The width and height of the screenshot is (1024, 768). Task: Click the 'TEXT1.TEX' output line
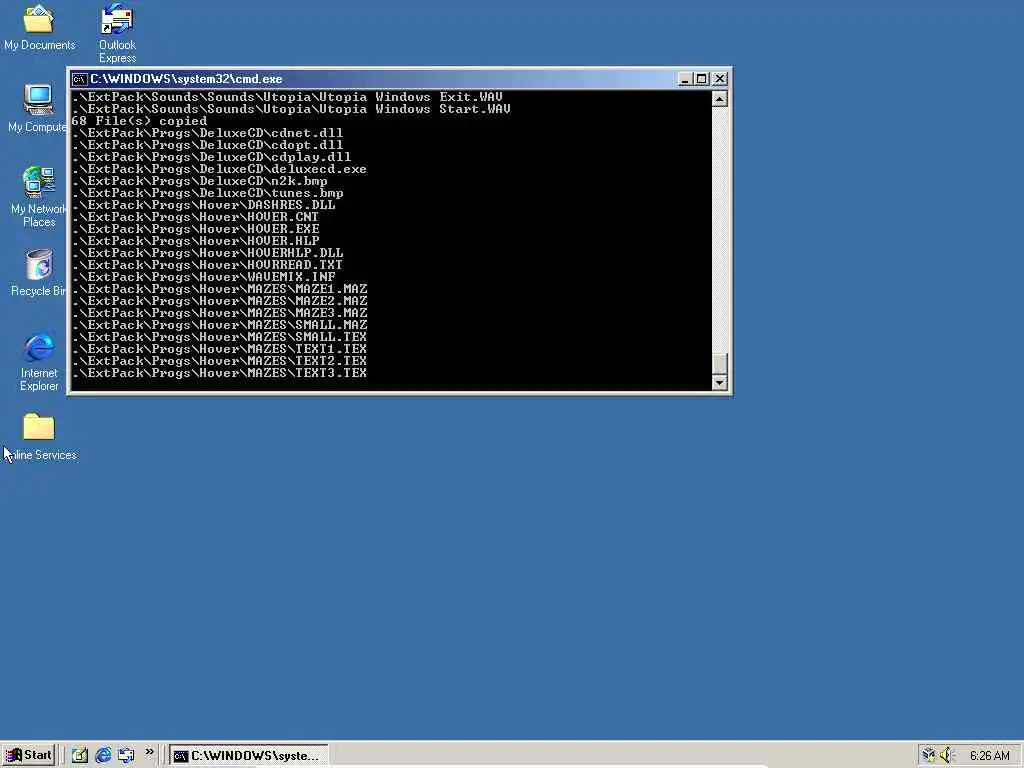tap(219, 349)
